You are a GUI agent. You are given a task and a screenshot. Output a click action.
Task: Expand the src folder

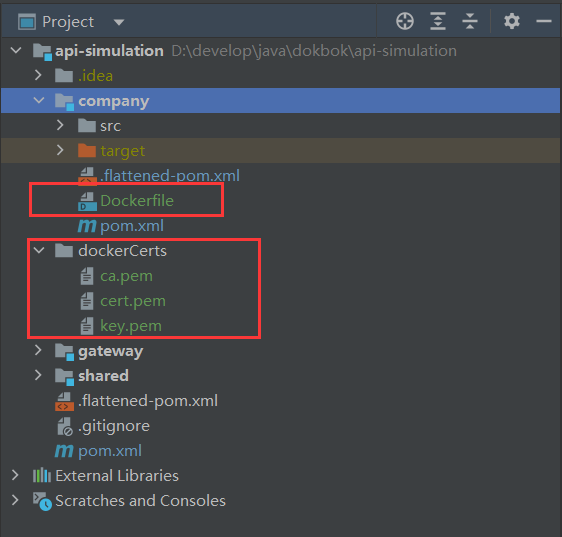(60, 125)
